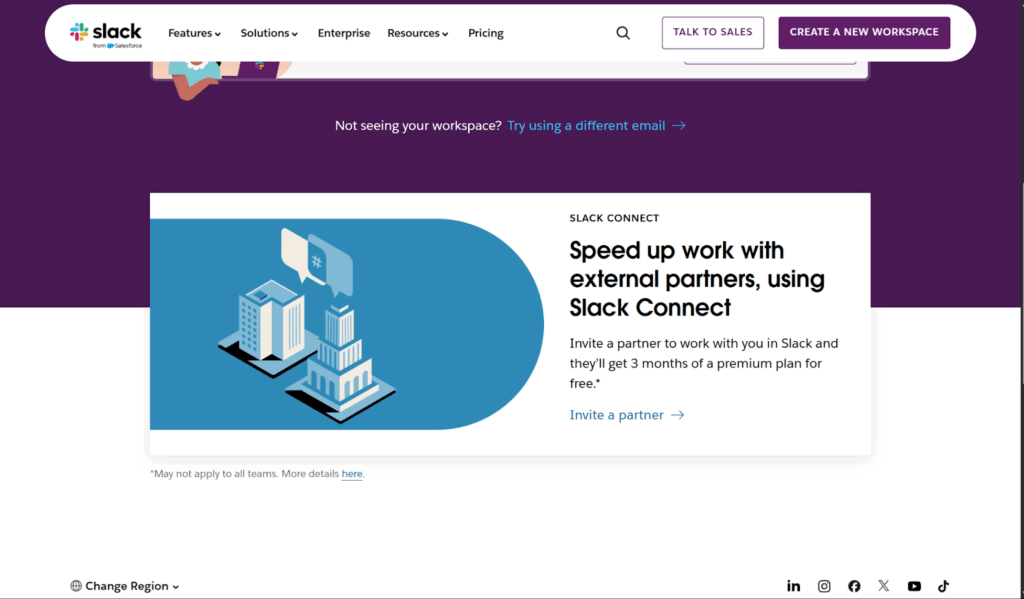Click Create a New Workspace button
The height and width of the screenshot is (599, 1024).
[864, 32]
